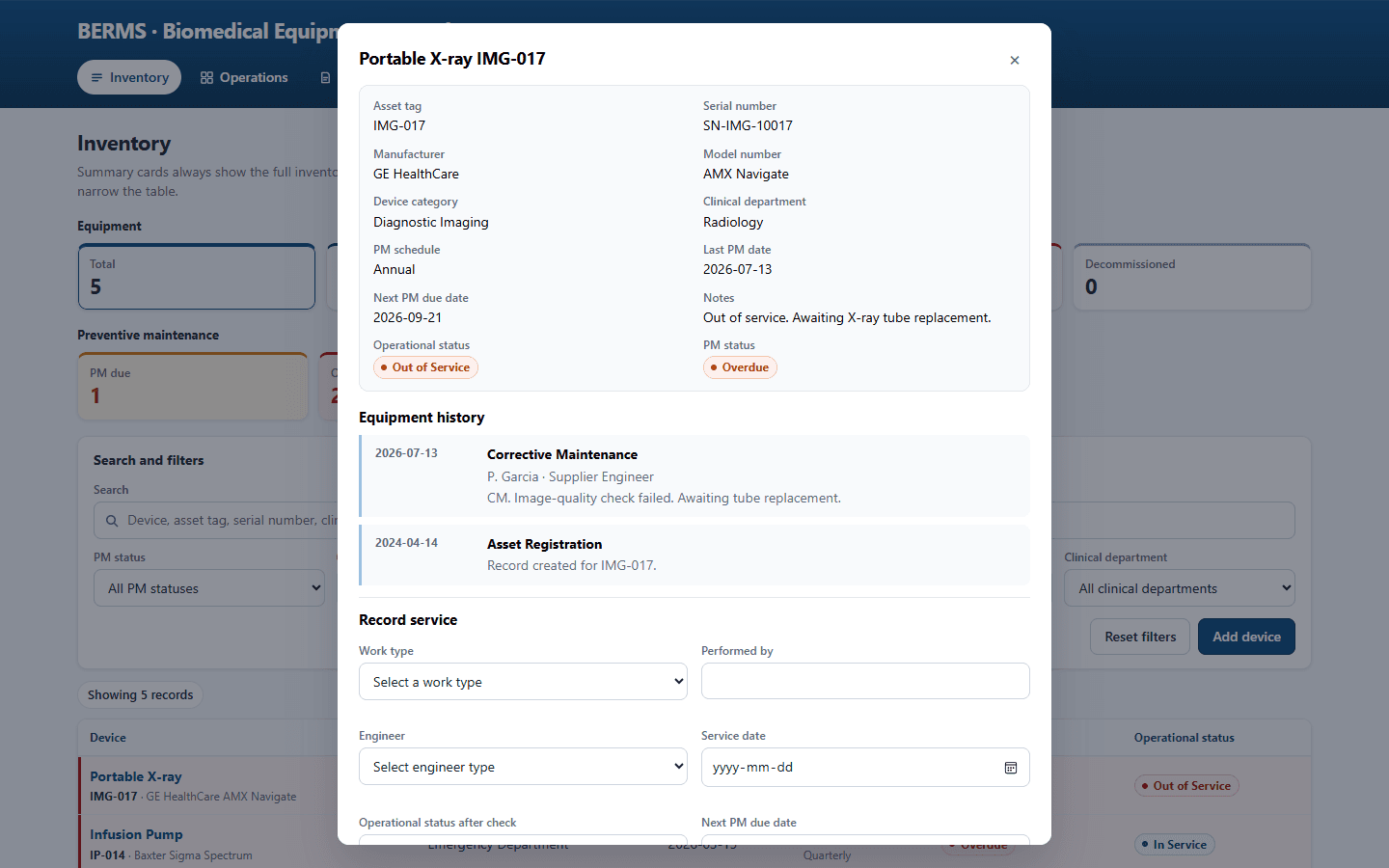
Task: Click the In Service badge in Infusion Pump row
Action: coord(1174,845)
